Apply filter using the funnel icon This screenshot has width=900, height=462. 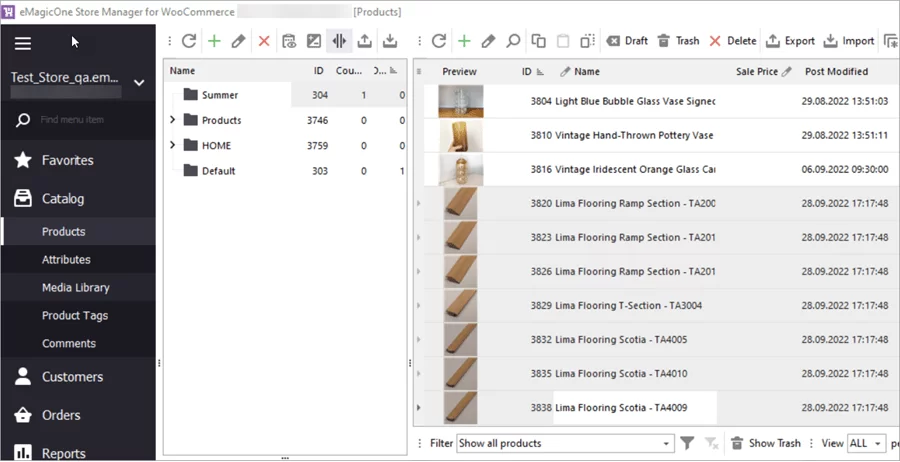[x=688, y=443]
